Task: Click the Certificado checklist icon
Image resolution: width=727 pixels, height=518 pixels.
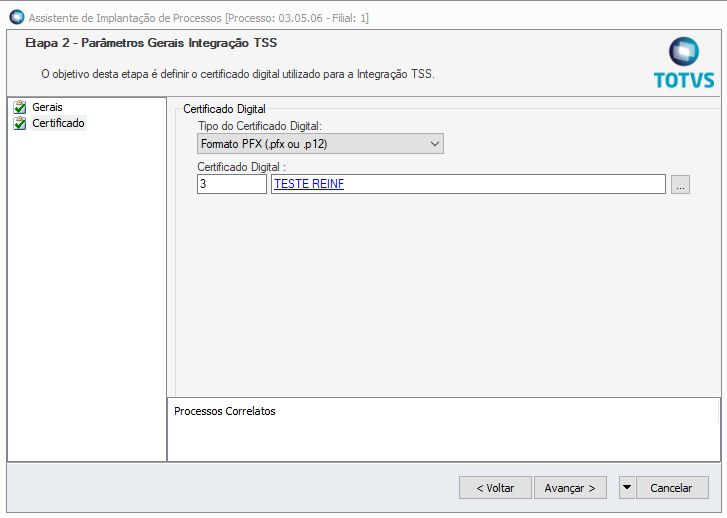Action: click(x=20, y=123)
